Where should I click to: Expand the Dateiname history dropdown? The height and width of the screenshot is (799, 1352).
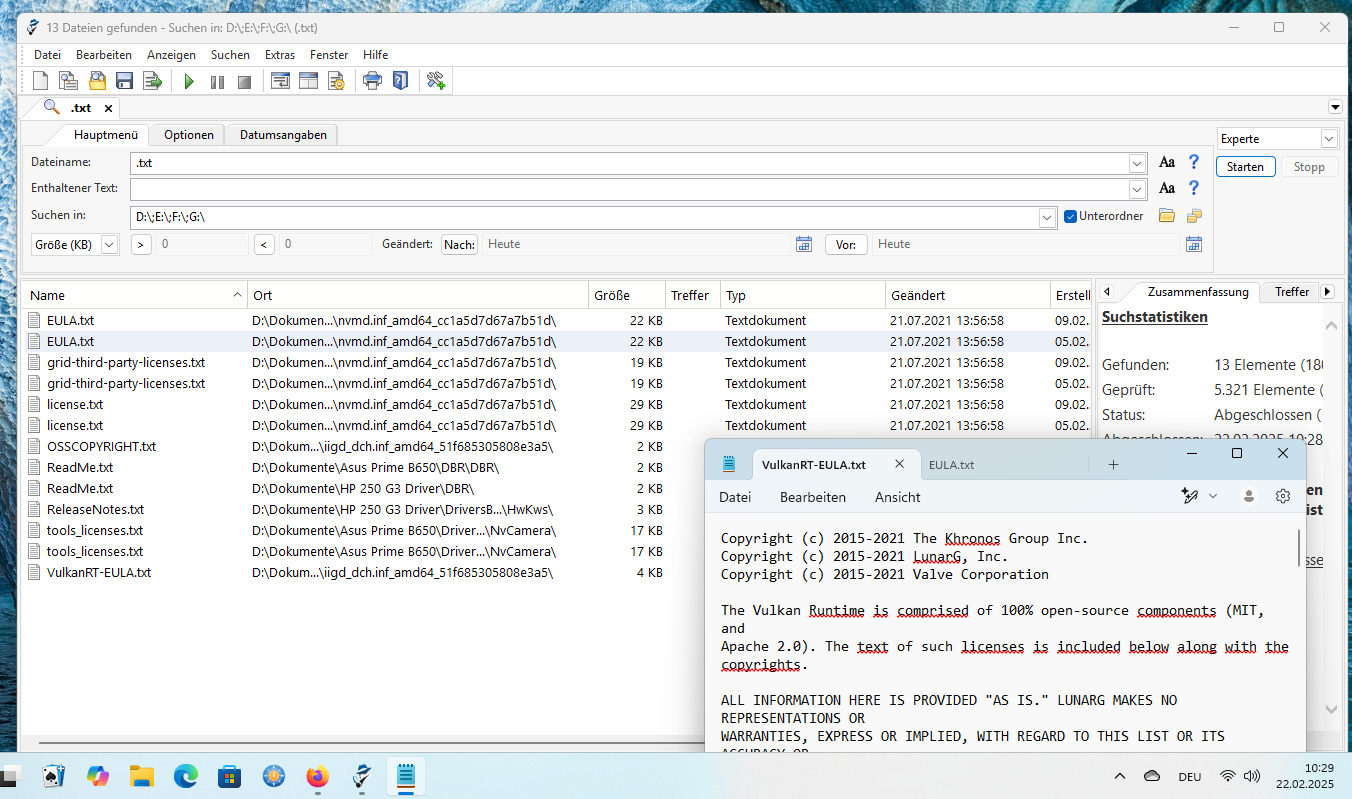[1137, 163]
